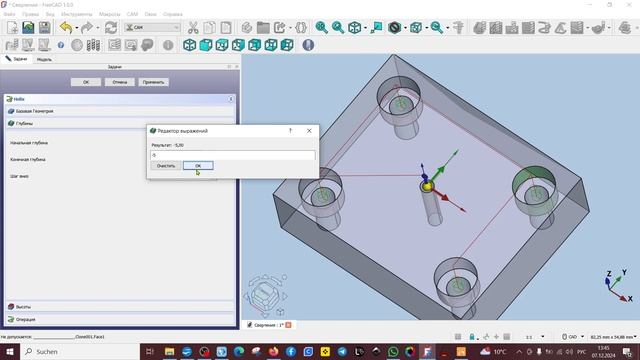Set top view
Screen dimensions: 640x360
click(222, 45)
